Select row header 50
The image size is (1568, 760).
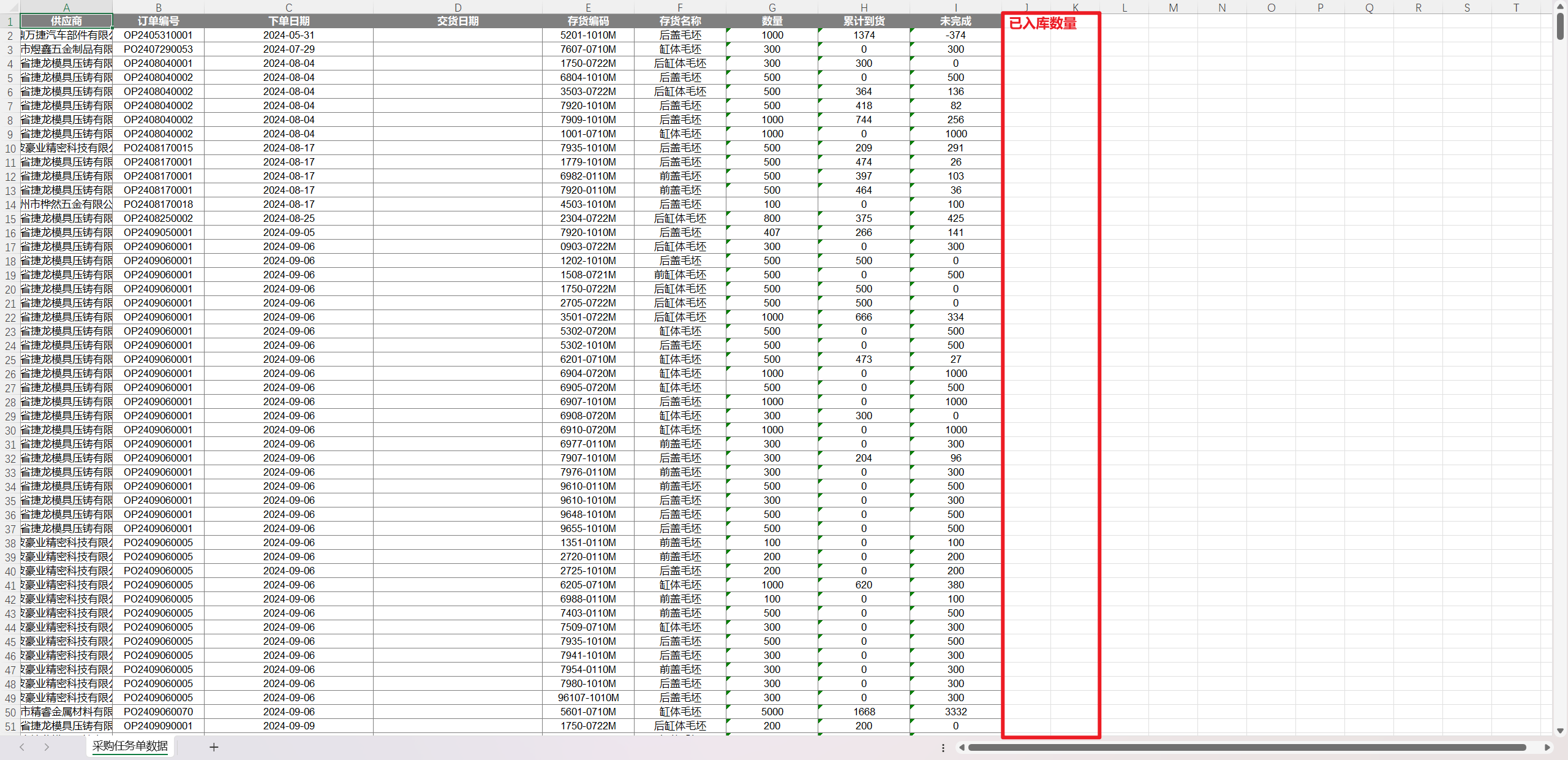[10, 712]
